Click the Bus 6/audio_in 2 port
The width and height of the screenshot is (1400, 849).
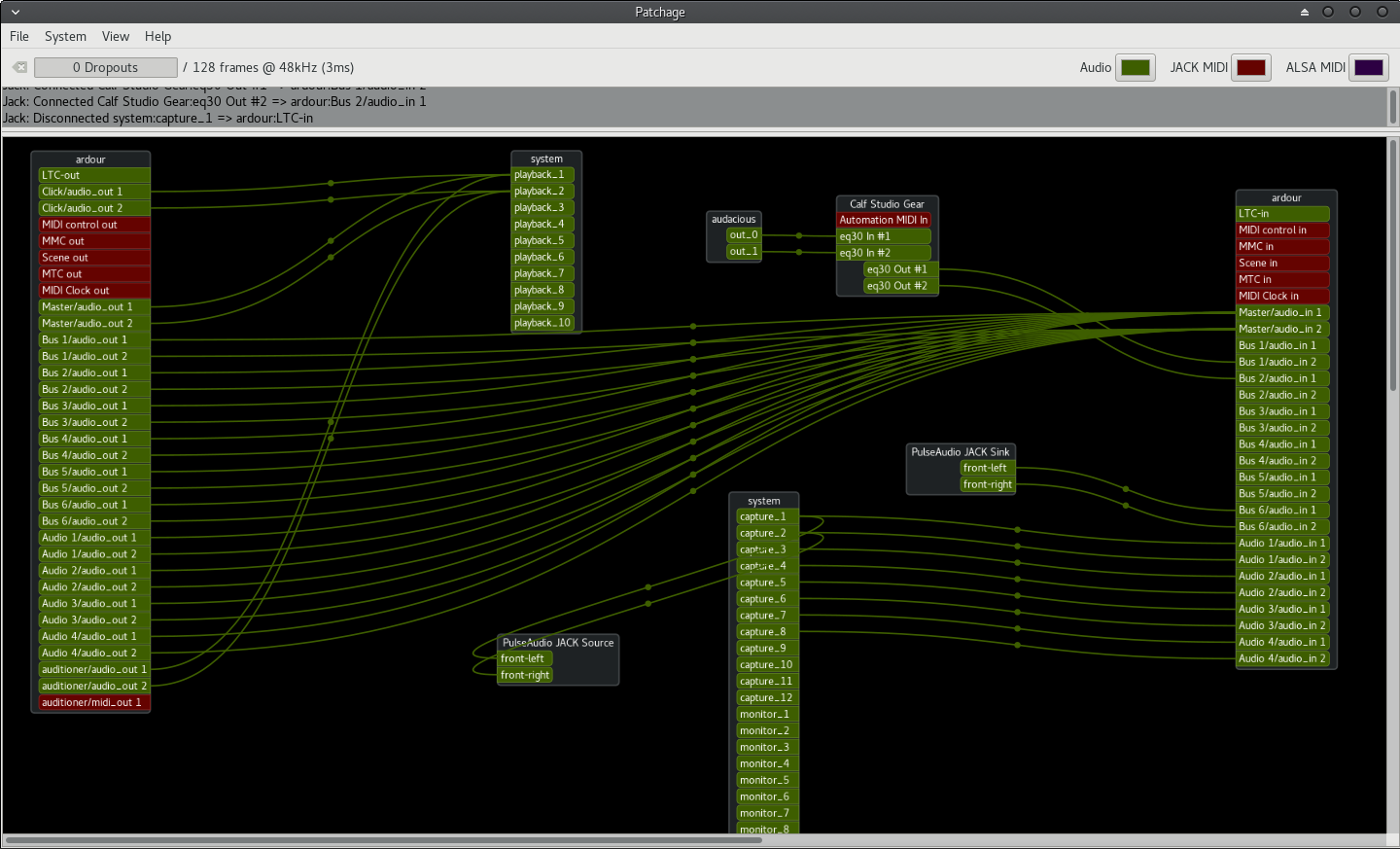pos(1282,527)
